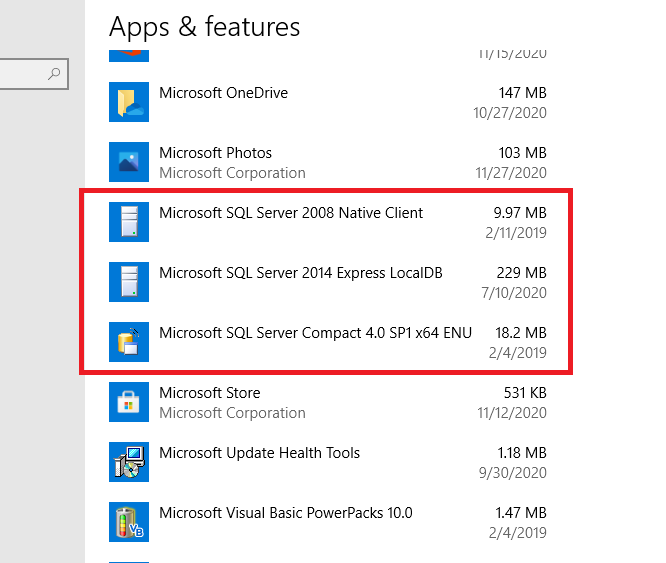Click the SQL Server 2008 Native Client icon
This screenshot has width=666, height=563.
tap(129, 222)
